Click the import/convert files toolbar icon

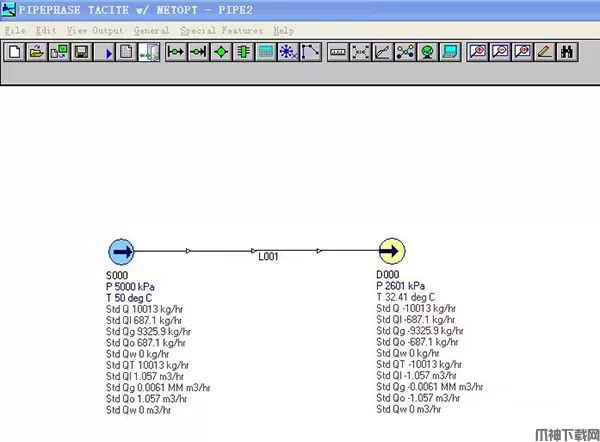pyautogui.click(x=59, y=52)
